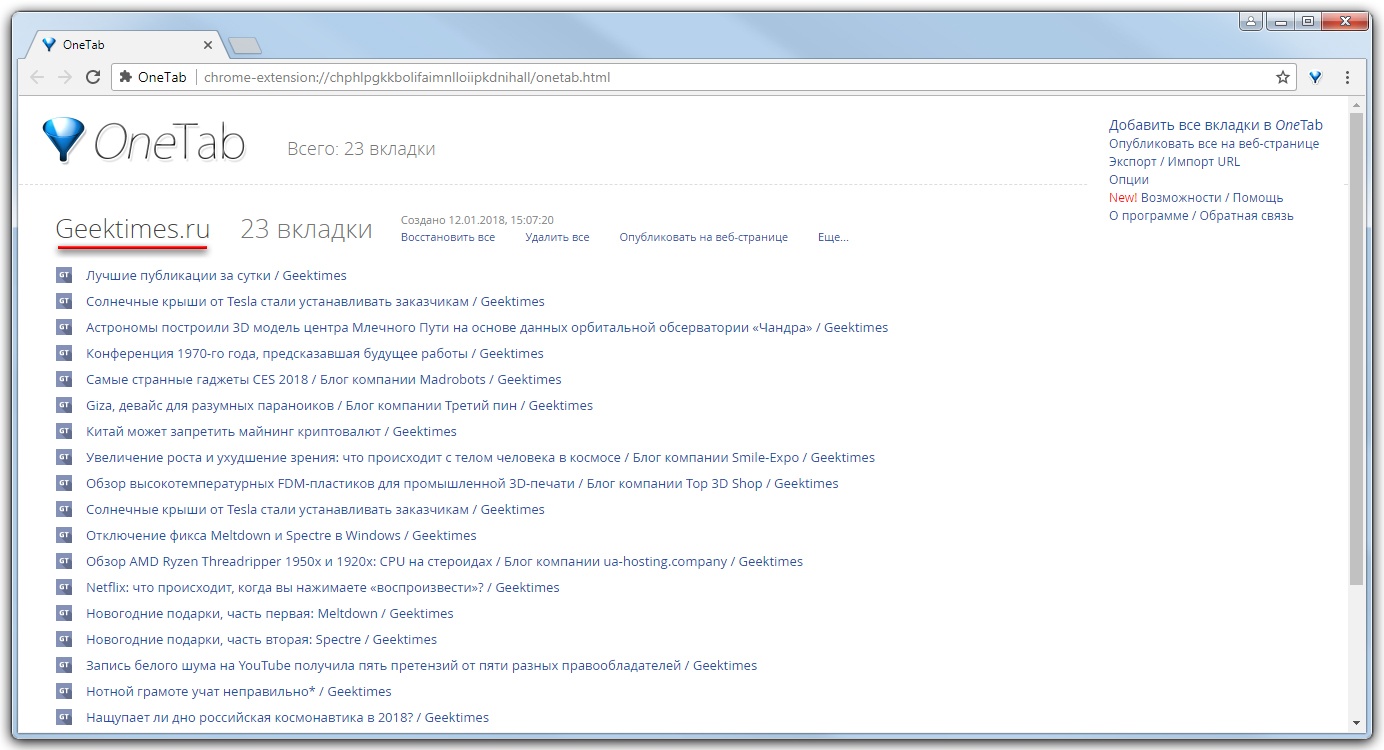The height and width of the screenshot is (750, 1384).
Task: Bookmark this page with the star icon
Action: point(1283,77)
